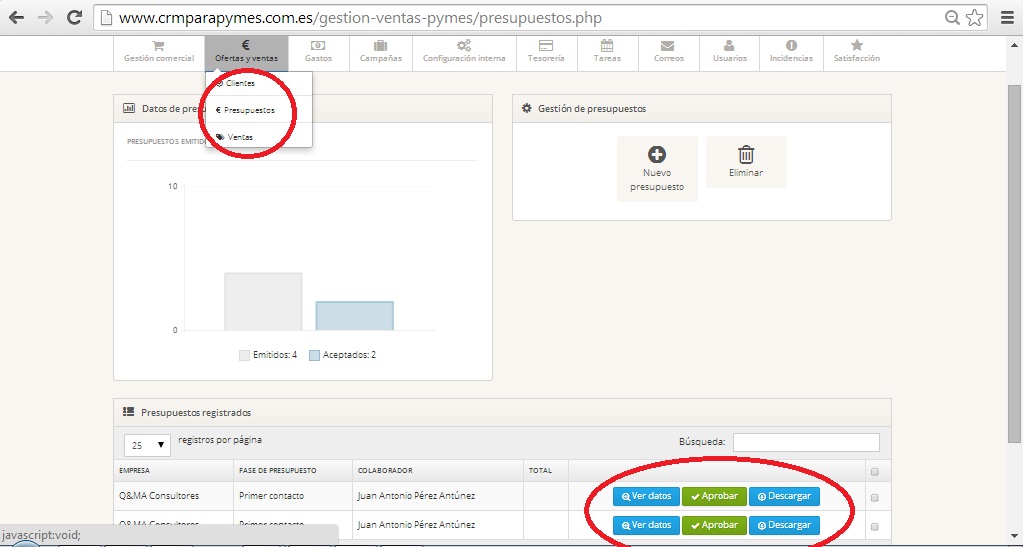Click the Eliminar trash button
This screenshot has width=1023, height=547.
coord(746,162)
